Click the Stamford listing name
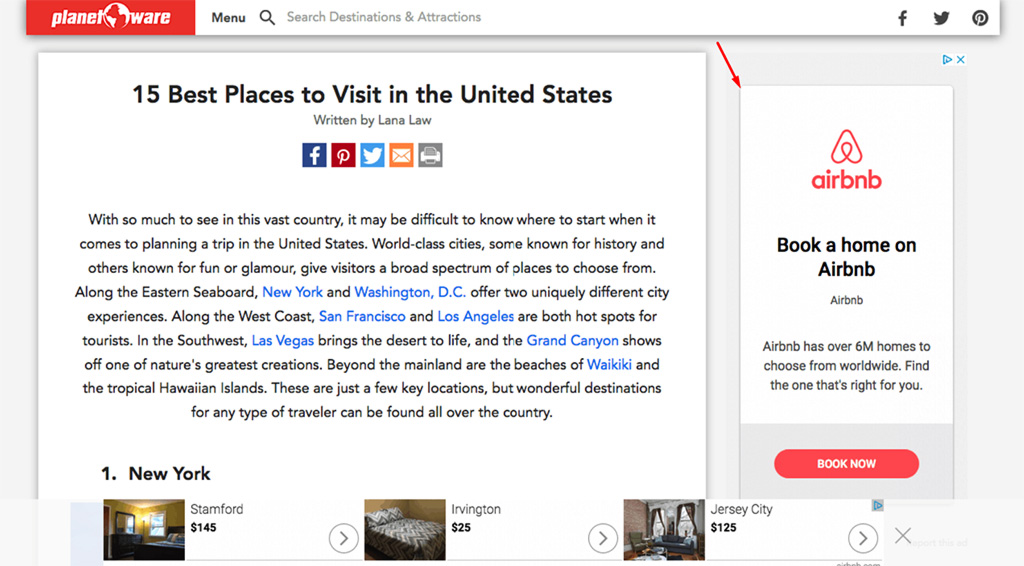This screenshot has width=1024, height=566. 217,509
